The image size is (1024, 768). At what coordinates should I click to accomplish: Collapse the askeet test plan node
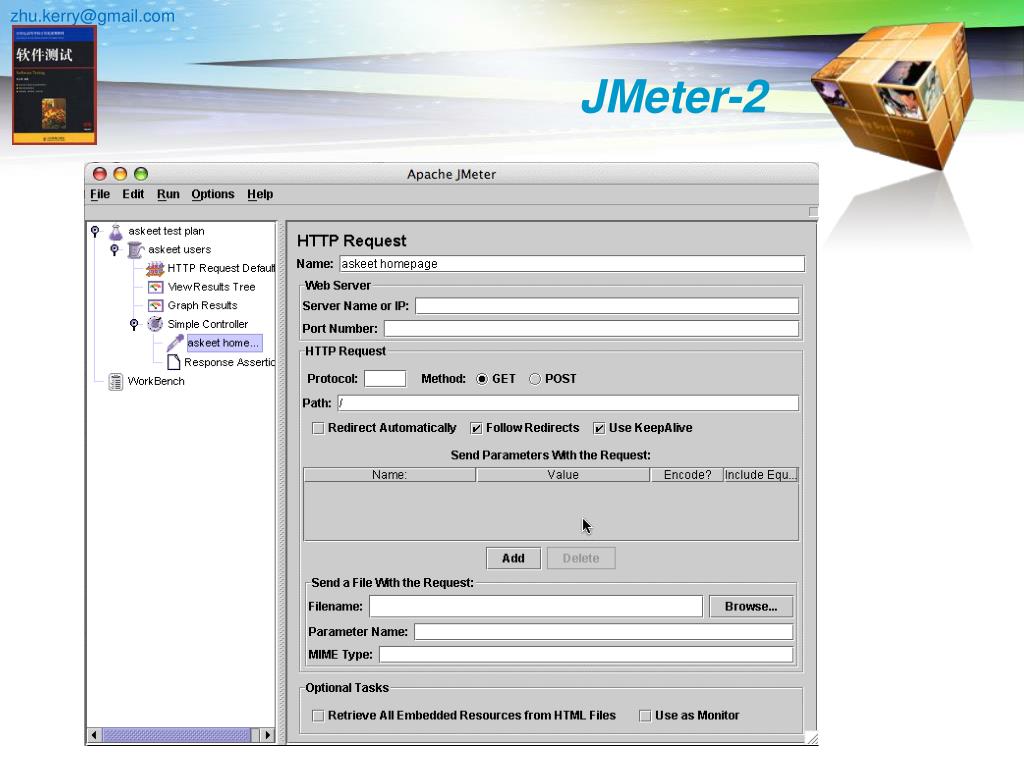coord(95,231)
